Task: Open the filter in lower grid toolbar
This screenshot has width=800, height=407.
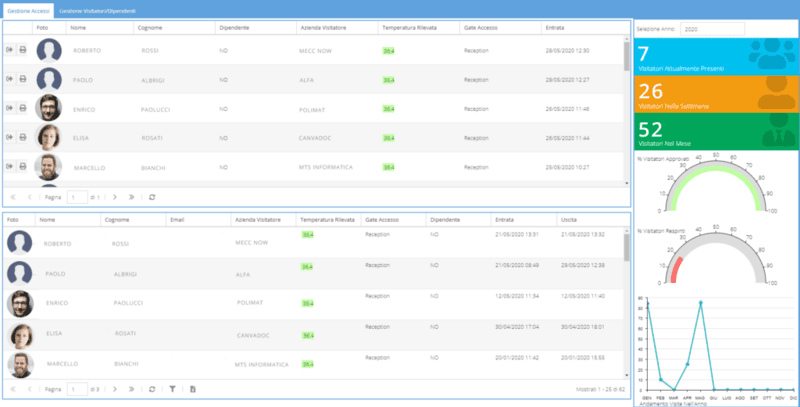Action: pos(172,388)
